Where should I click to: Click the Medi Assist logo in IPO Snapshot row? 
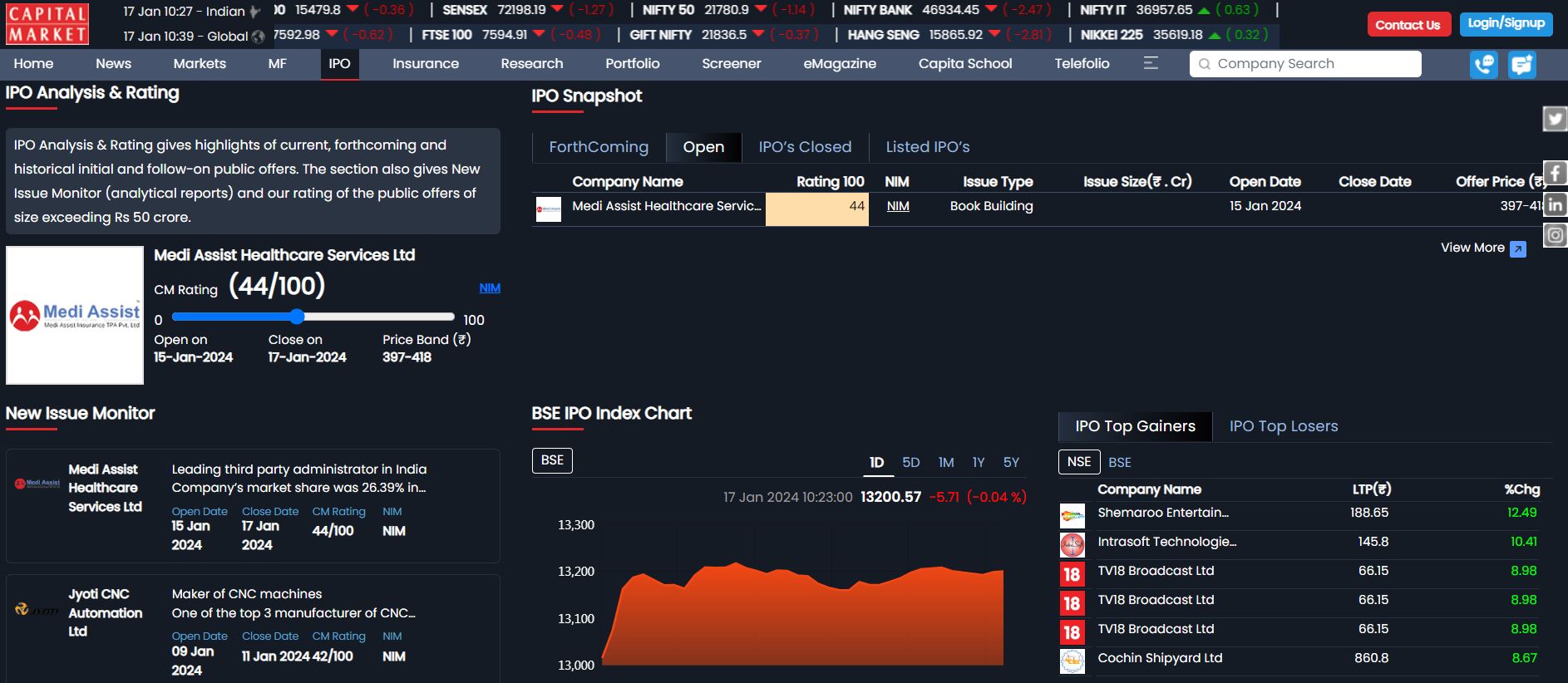coord(549,209)
